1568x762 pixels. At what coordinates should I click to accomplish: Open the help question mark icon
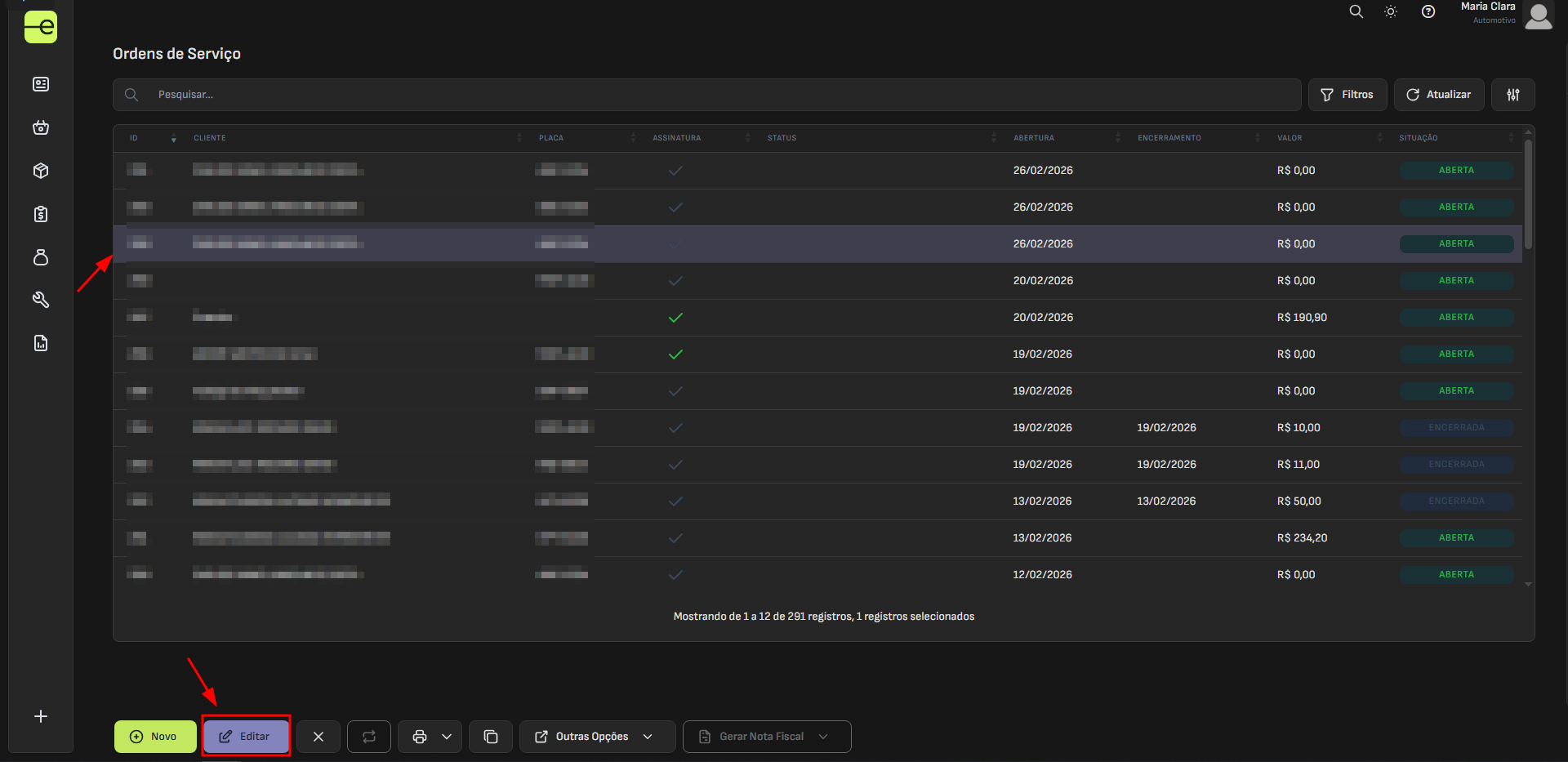pos(1428,11)
